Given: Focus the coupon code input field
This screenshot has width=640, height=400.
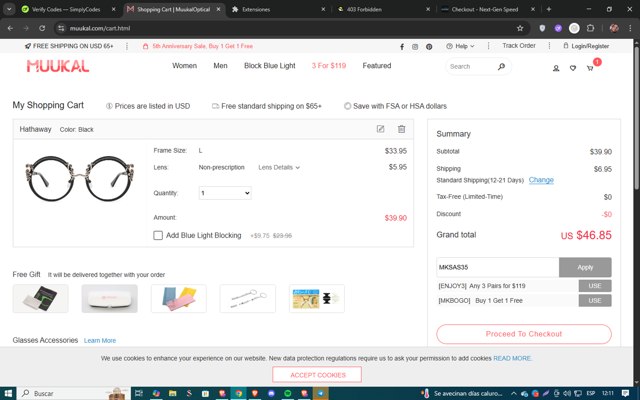Looking at the screenshot, I should pos(498,267).
